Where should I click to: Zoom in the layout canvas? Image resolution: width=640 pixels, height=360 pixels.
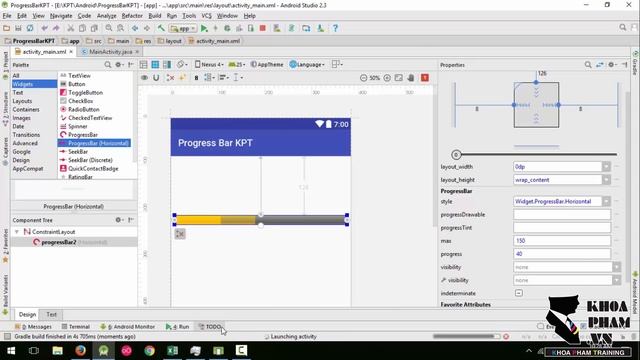pos(387,78)
